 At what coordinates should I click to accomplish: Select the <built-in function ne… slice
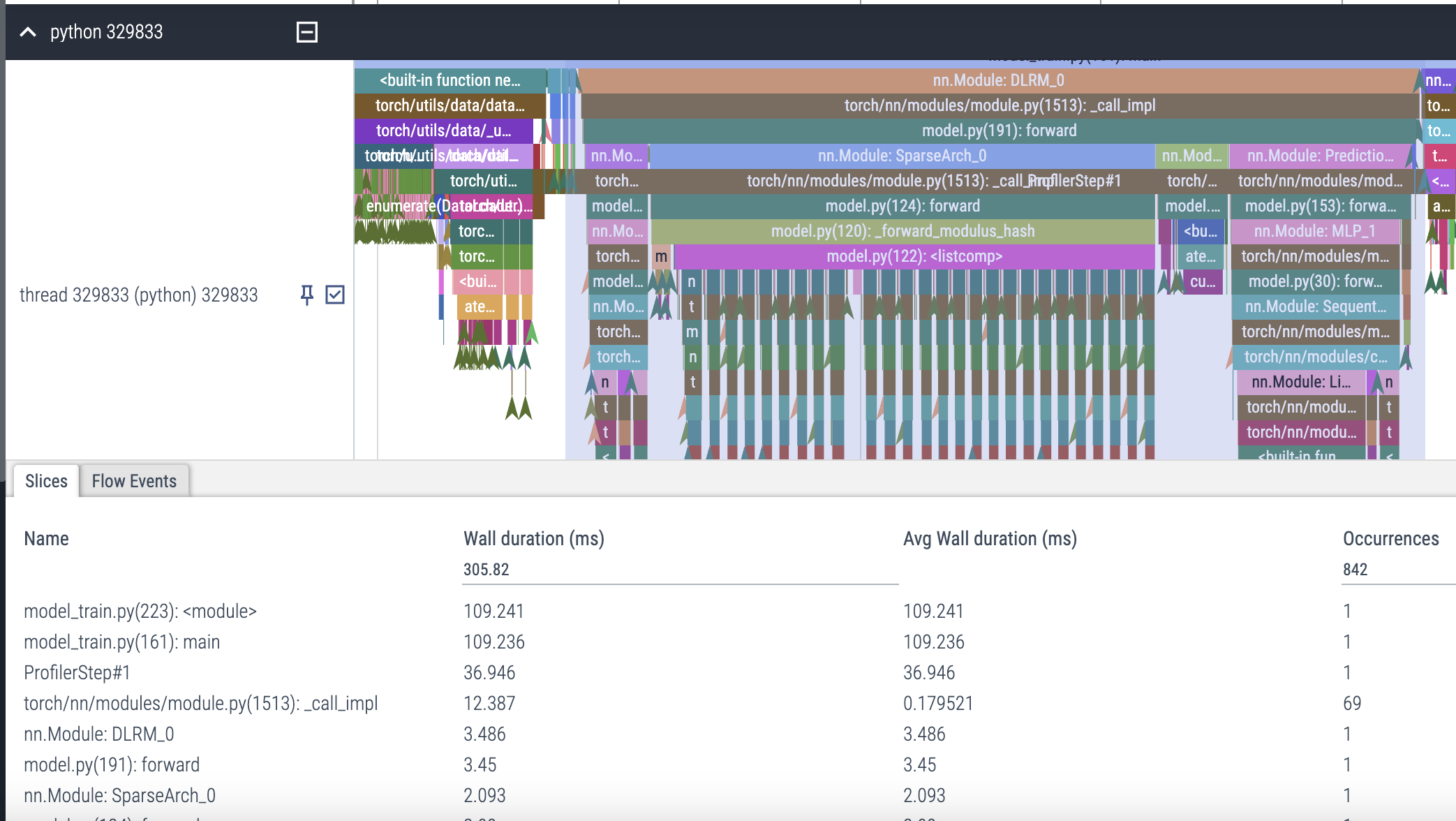[450, 80]
